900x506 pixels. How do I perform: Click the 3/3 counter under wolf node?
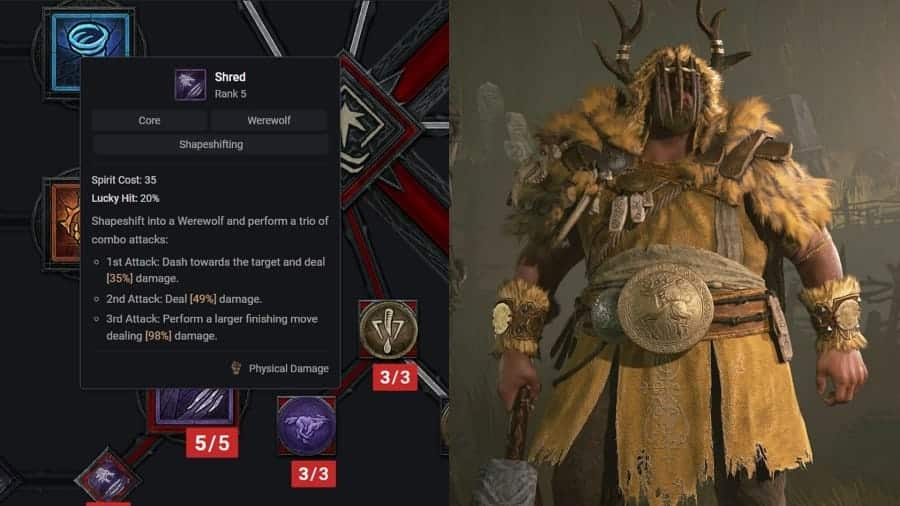coord(313,474)
